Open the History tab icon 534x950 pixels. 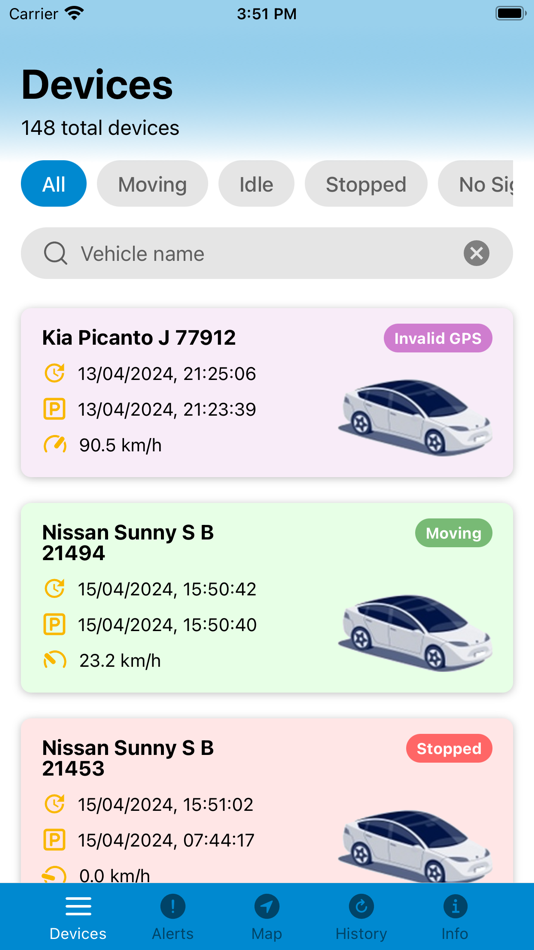[361, 907]
